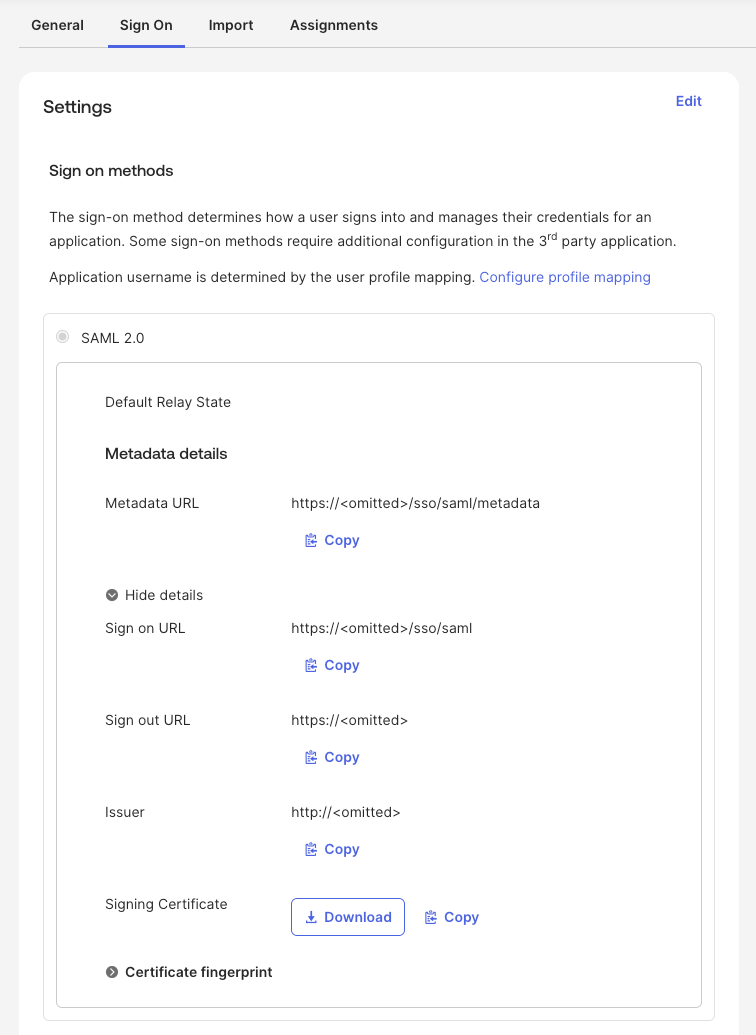
Task: Go to the Assignments tab
Action: (x=334, y=25)
